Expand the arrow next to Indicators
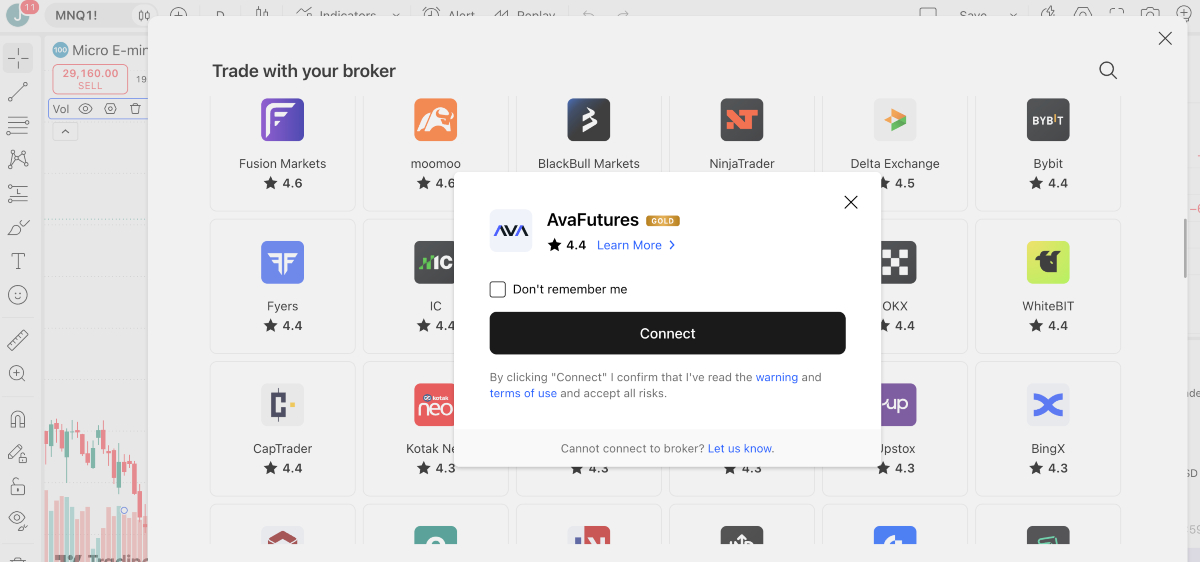Viewport: 1200px width, 562px height. tap(396, 15)
